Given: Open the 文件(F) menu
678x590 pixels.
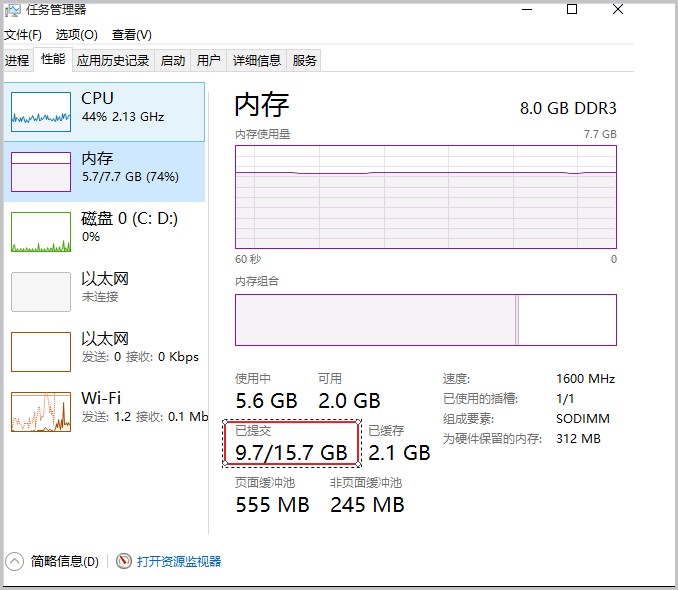Looking at the screenshot, I should (23, 35).
